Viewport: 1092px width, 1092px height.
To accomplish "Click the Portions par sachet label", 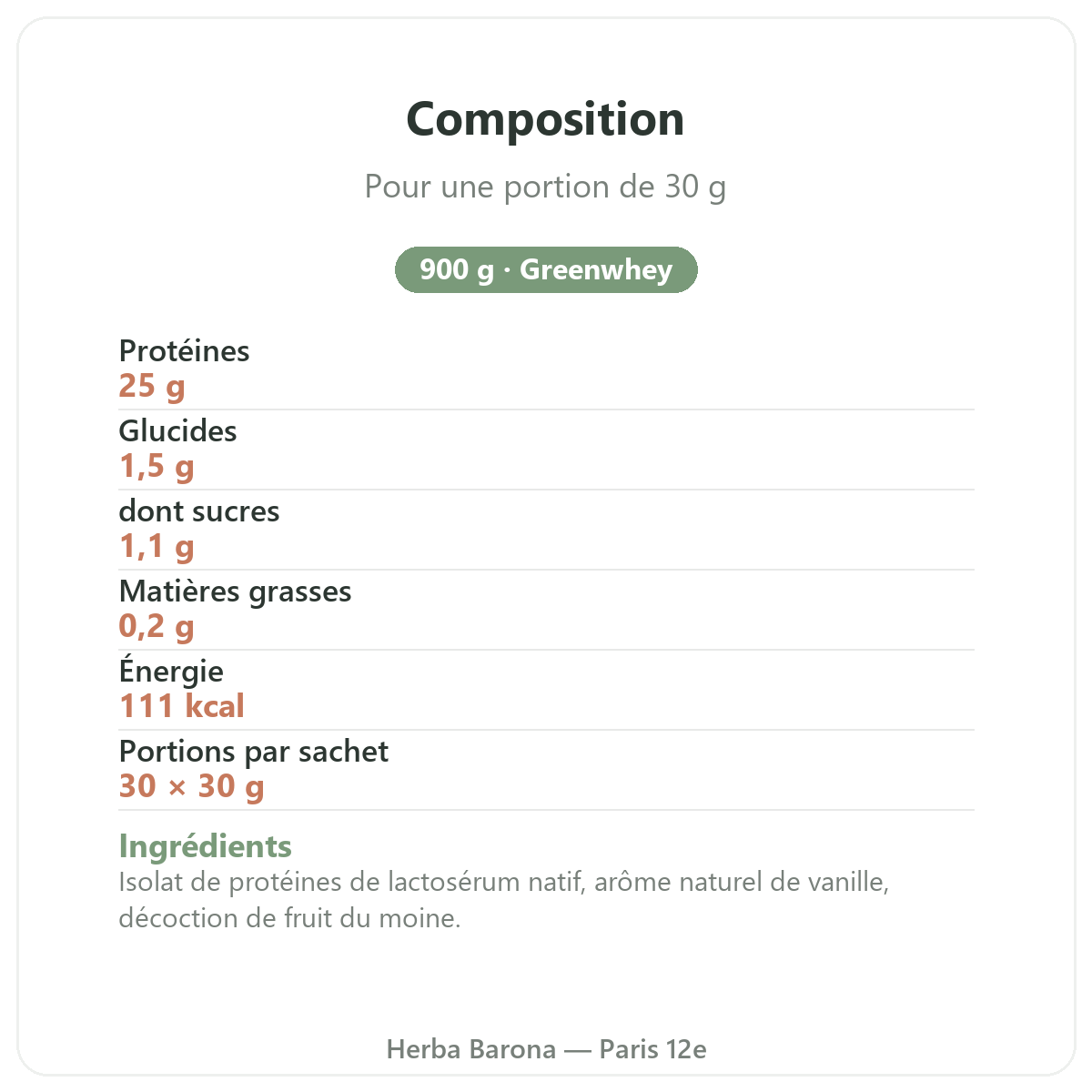I will click(x=254, y=752).
